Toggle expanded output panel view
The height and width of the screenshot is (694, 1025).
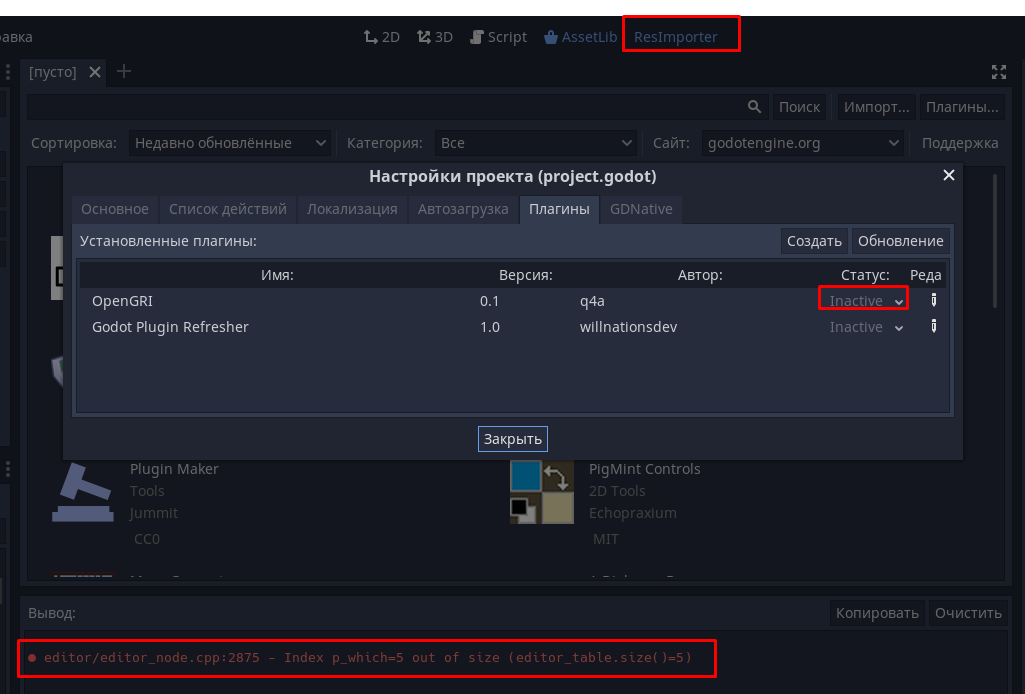[997, 71]
